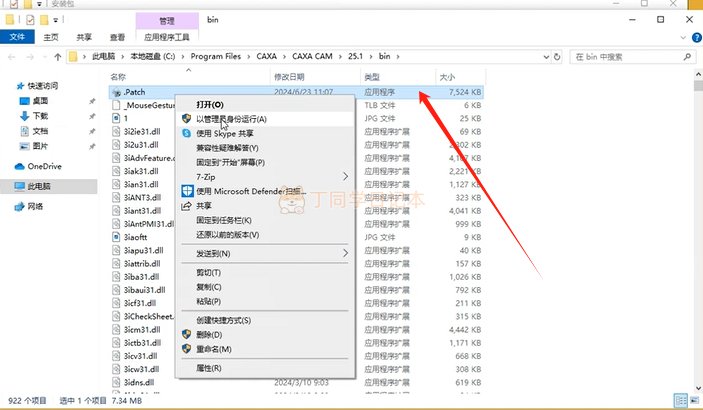Open 下载 in the navigation pane
Image resolution: width=703 pixels, height=410 pixels.
[40, 116]
